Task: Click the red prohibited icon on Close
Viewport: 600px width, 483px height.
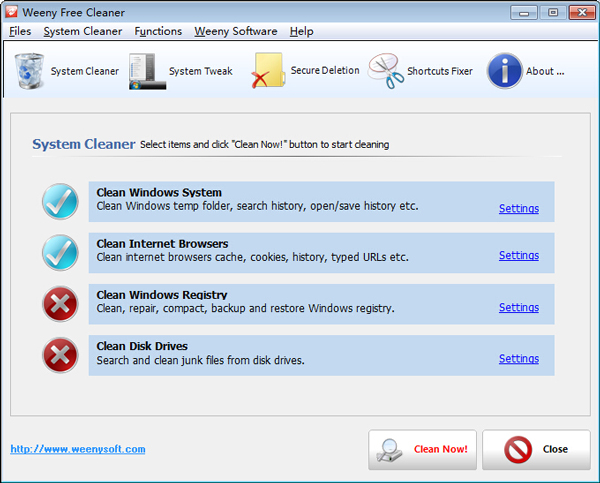Action: pos(518,449)
